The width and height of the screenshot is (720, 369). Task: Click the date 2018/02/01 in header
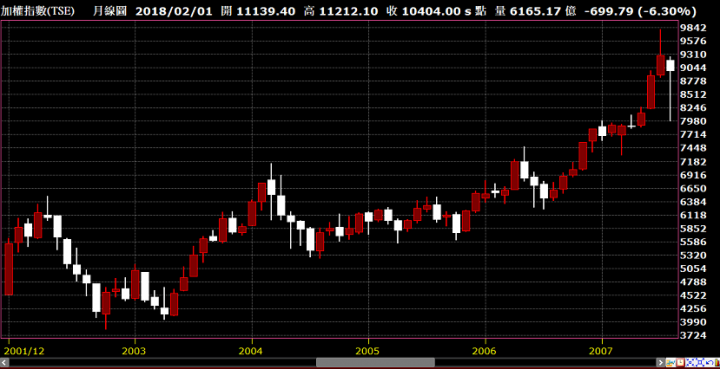(x=174, y=11)
